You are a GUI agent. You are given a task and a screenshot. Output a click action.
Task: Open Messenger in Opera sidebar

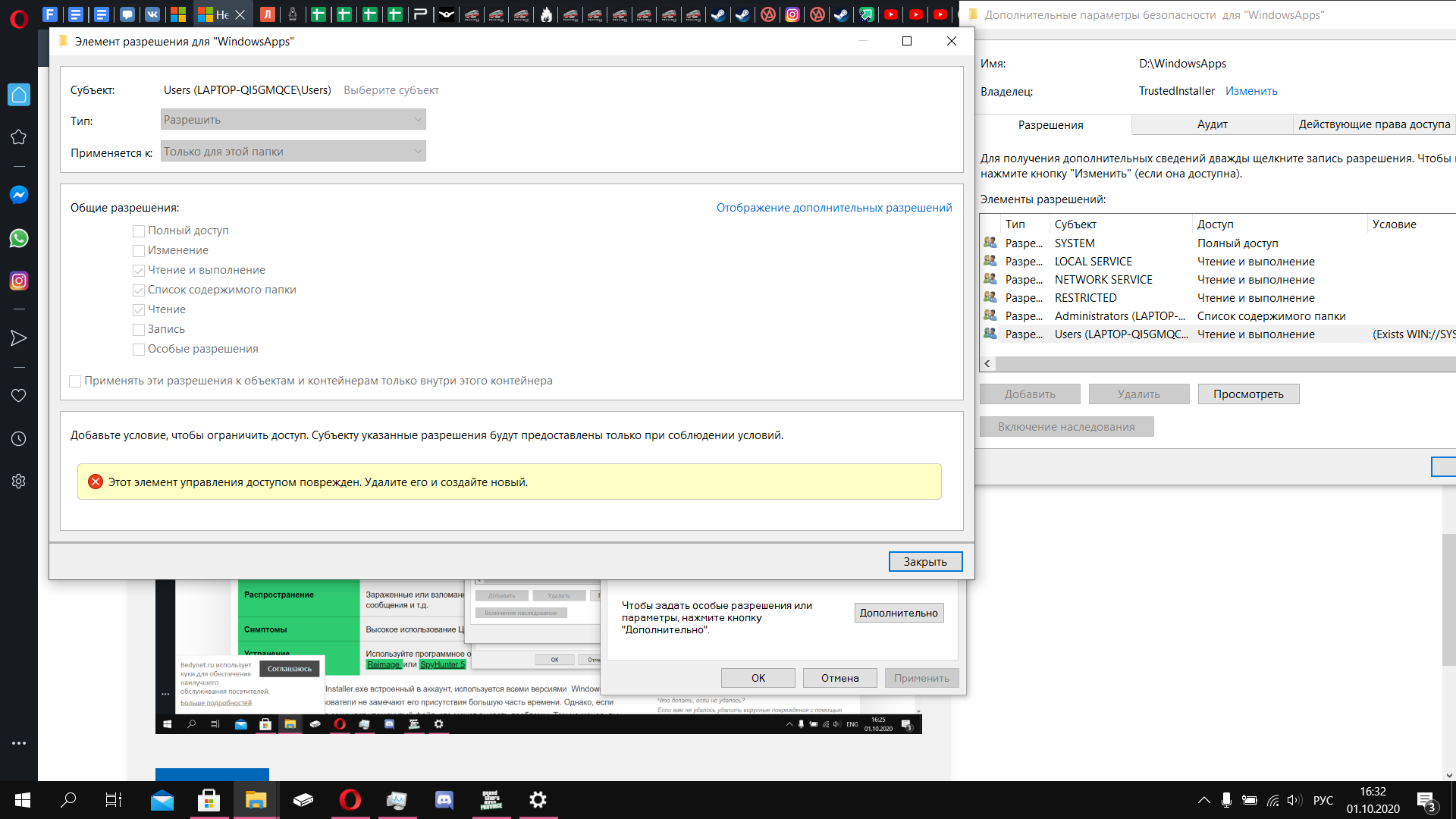(x=19, y=195)
